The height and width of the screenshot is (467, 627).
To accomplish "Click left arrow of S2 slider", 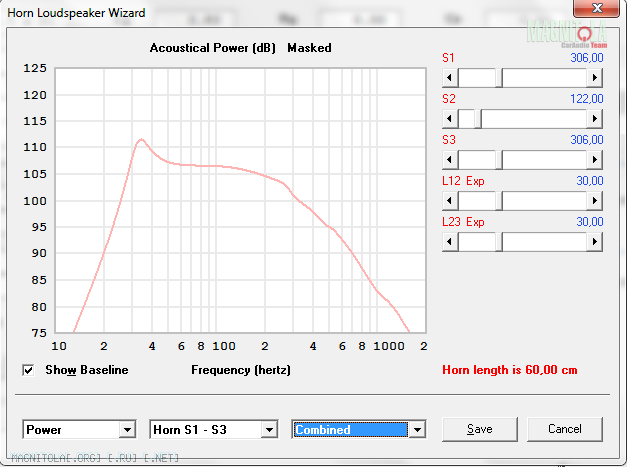I will pos(449,119).
